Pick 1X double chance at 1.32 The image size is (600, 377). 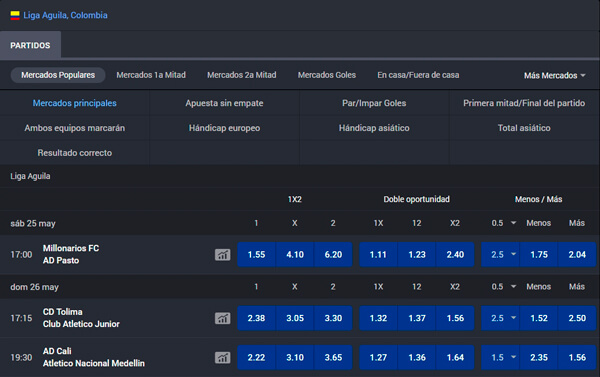(x=378, y=318)
